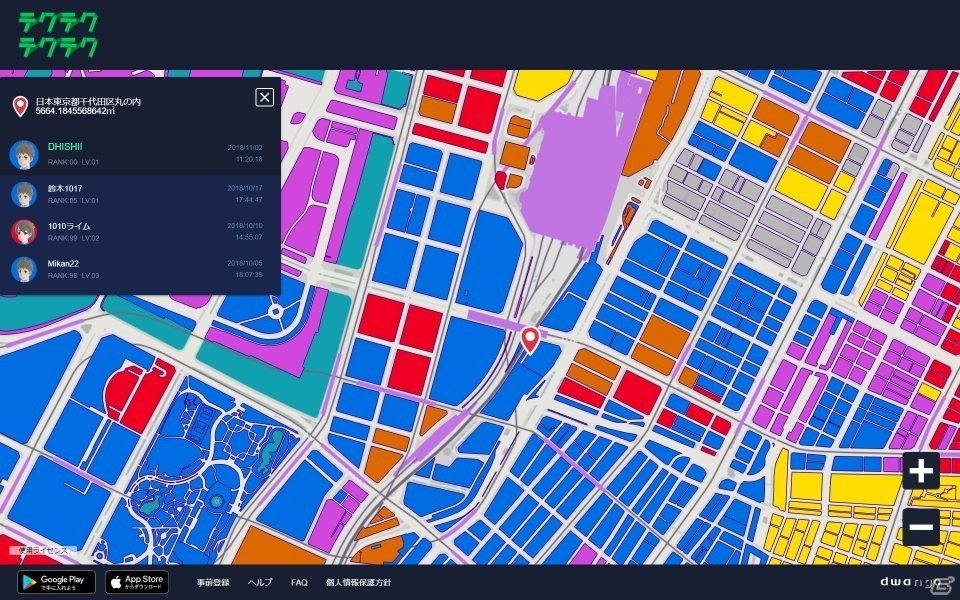Click the テクテクテクテク logo
The width and height of the screenshot is (960, 600).
(x=58, y=33)
